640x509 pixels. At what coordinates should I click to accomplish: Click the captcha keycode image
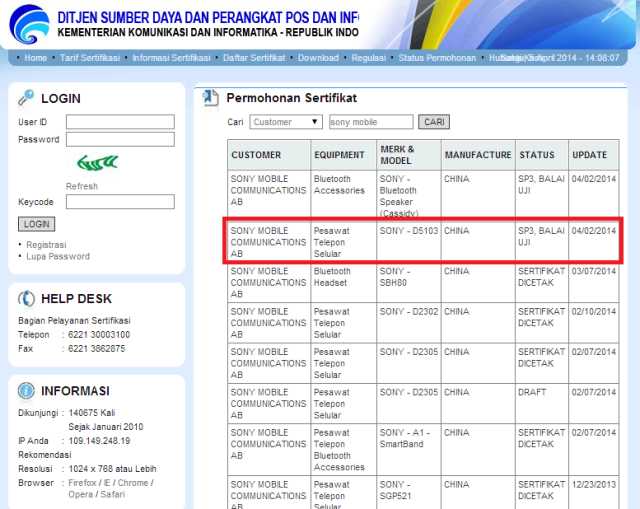pos(97,163)
